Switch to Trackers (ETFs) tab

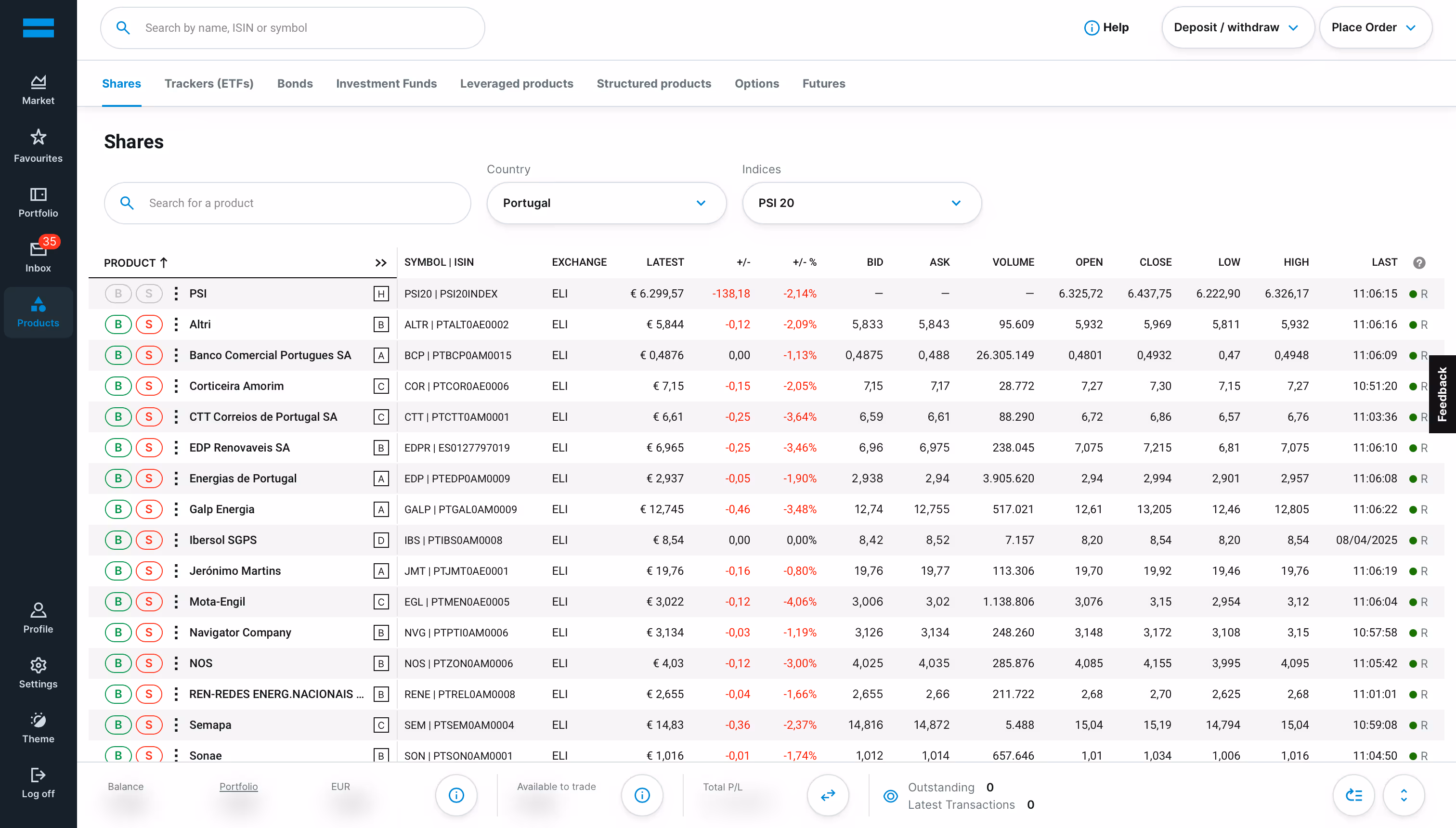pos(209,84)
